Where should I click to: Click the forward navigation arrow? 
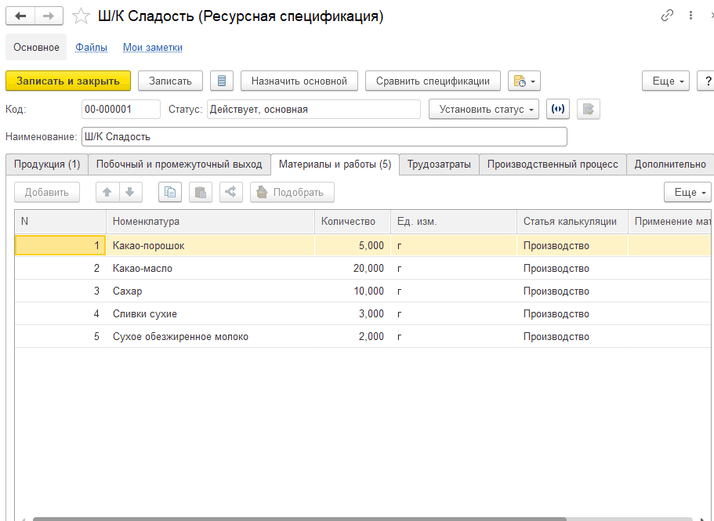click(x=49, y=16)
